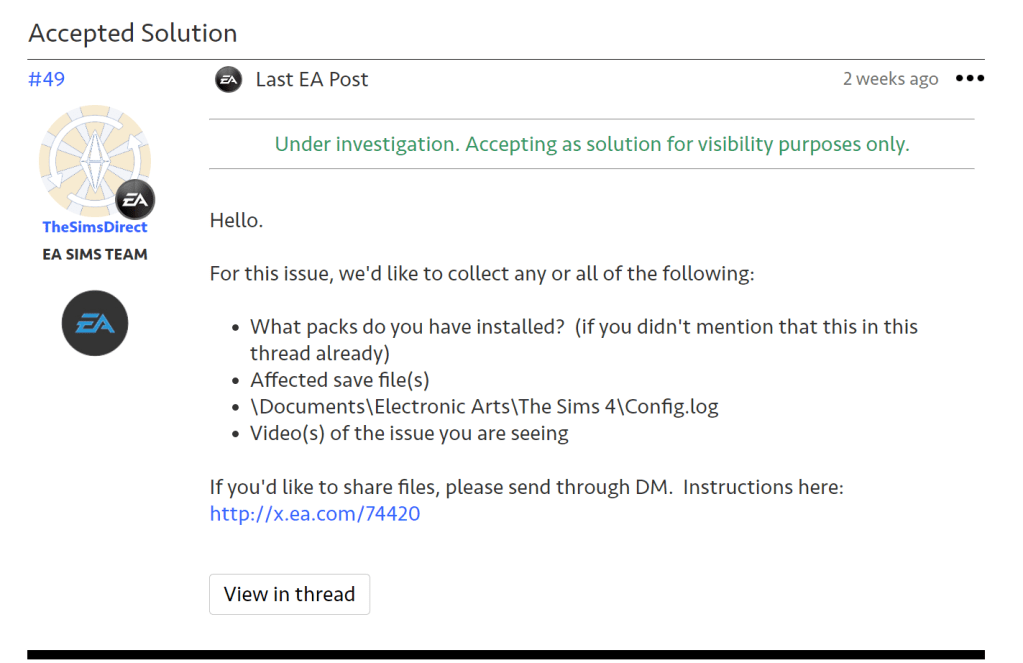
Task: Click the Accepted Solution heading
Action: (x=133, y=33)
